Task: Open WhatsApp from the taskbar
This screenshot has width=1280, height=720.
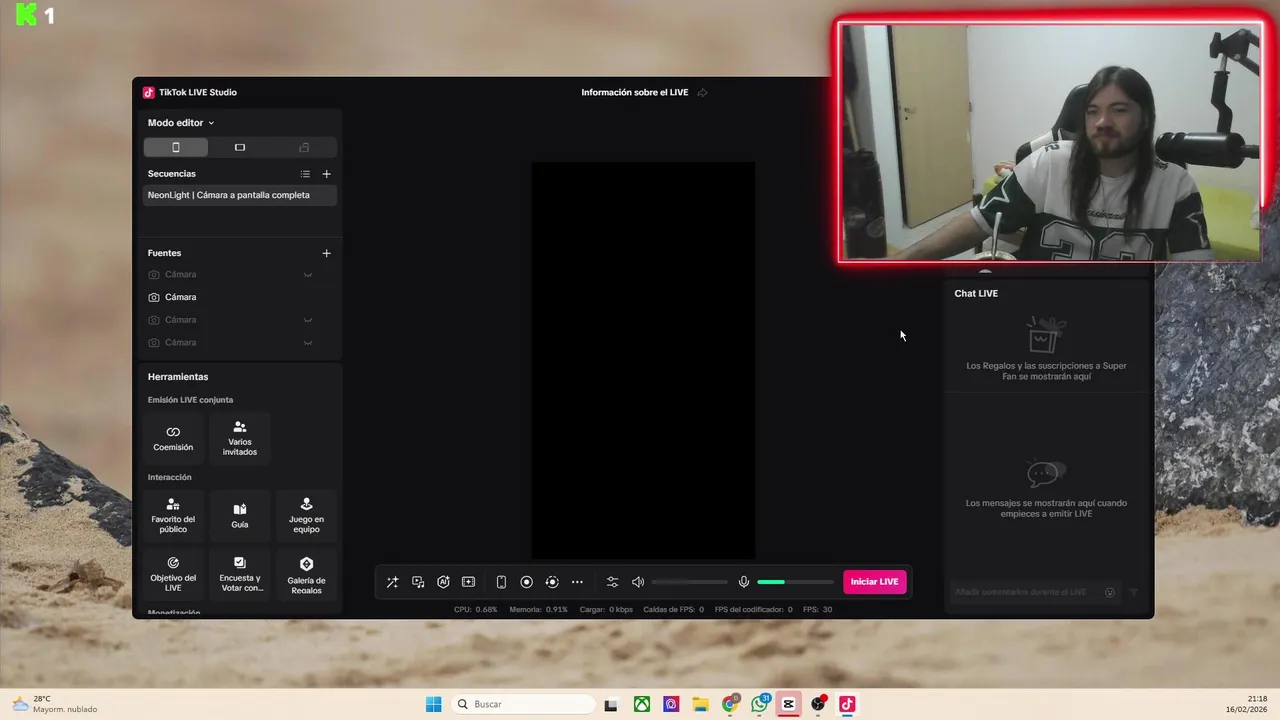Action: (x=760, y=704)
